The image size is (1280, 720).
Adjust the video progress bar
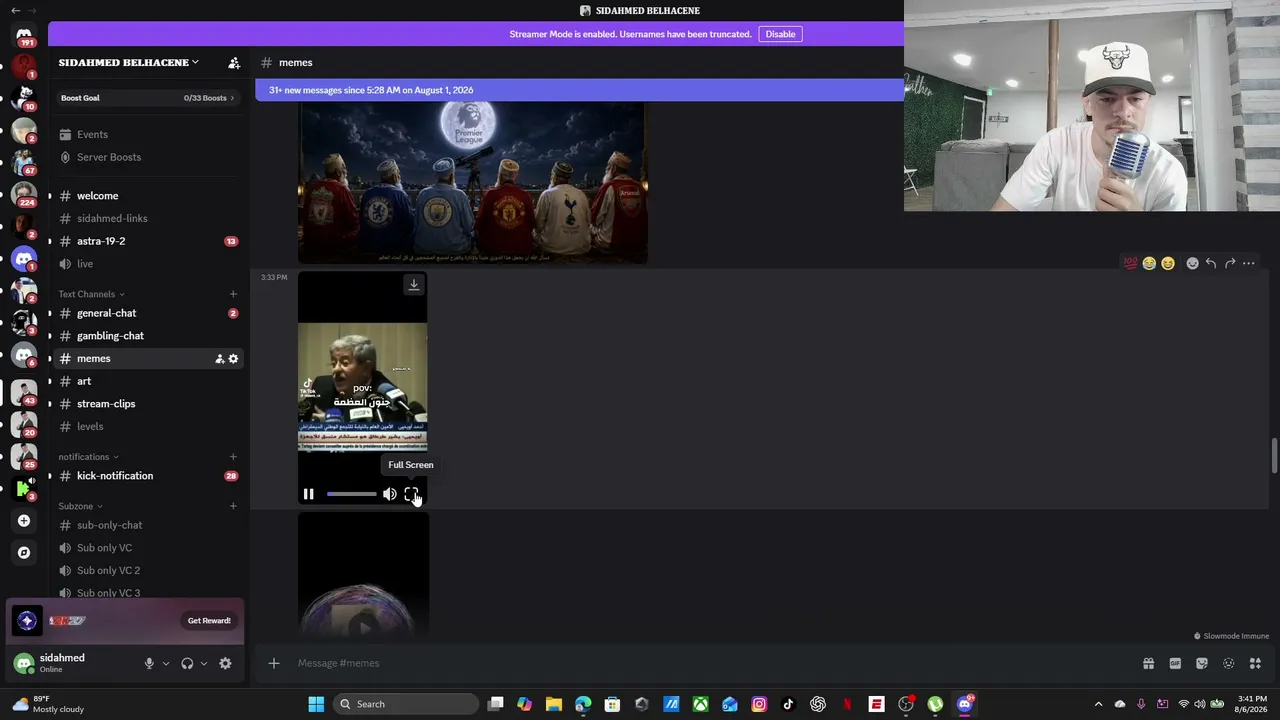pos(351,494)
